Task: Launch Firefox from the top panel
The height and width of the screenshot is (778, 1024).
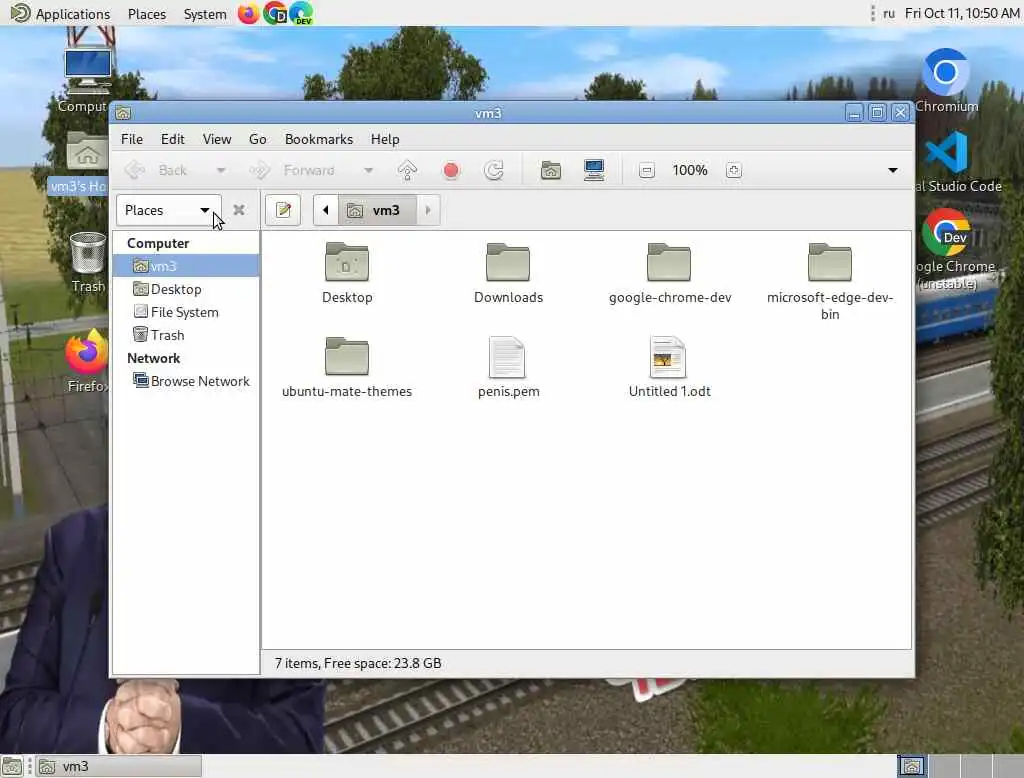Action: click(x=248, y=13)
